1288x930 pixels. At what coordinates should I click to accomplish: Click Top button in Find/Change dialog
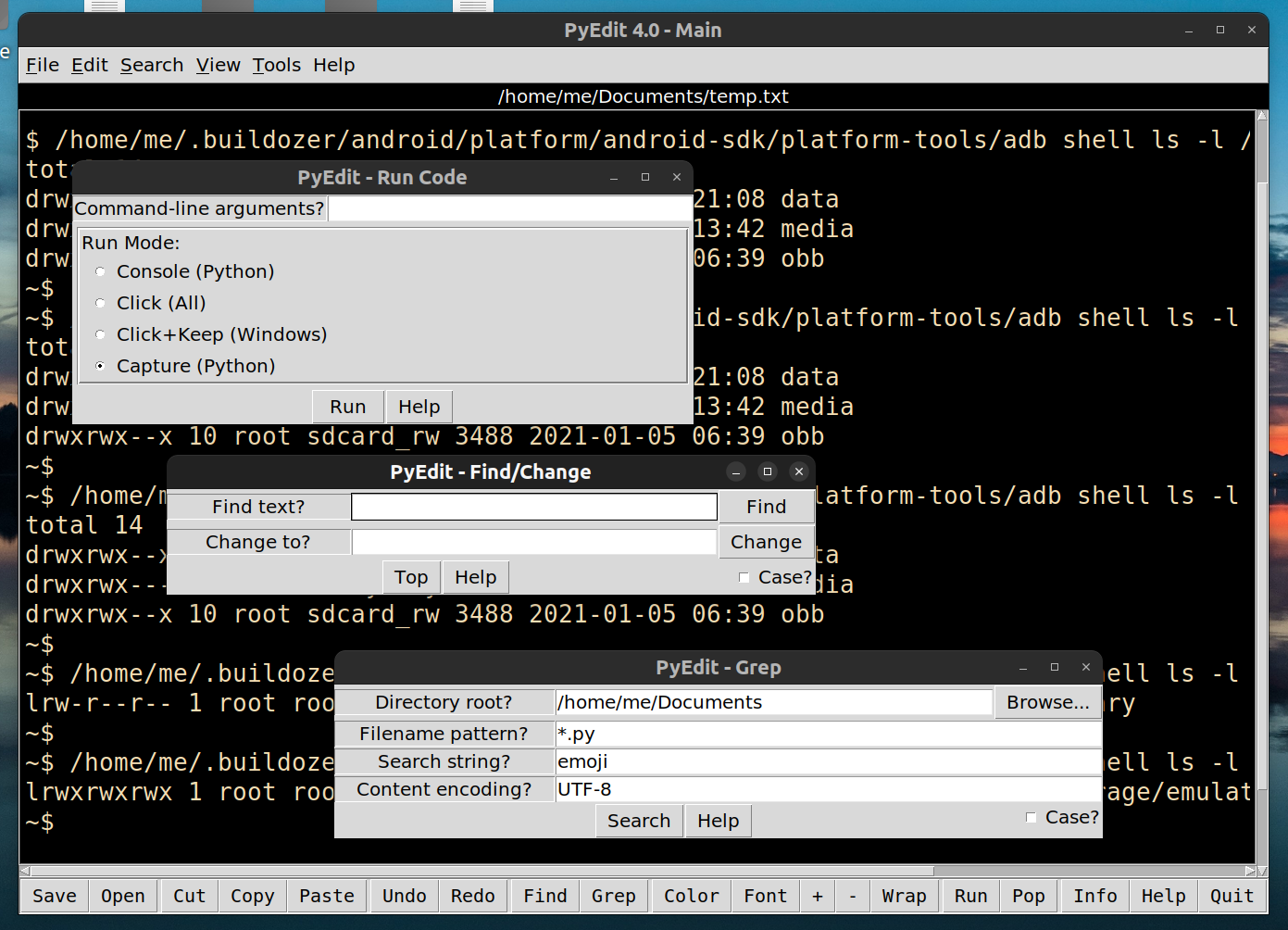click(x=411, y=577)
